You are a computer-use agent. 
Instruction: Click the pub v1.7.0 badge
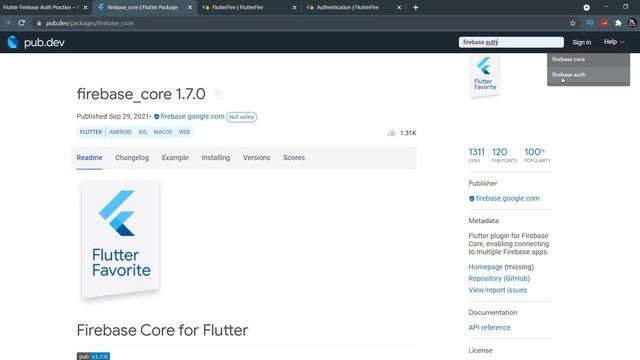pyautogui.click(x=93, y=356)
